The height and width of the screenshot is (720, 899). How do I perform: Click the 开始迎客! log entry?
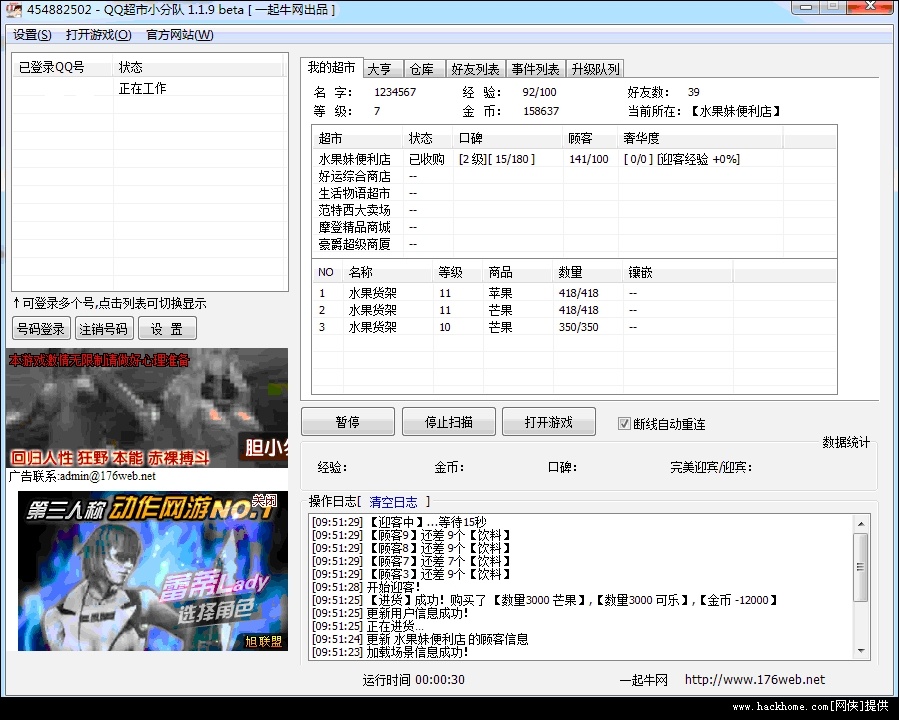366,587
